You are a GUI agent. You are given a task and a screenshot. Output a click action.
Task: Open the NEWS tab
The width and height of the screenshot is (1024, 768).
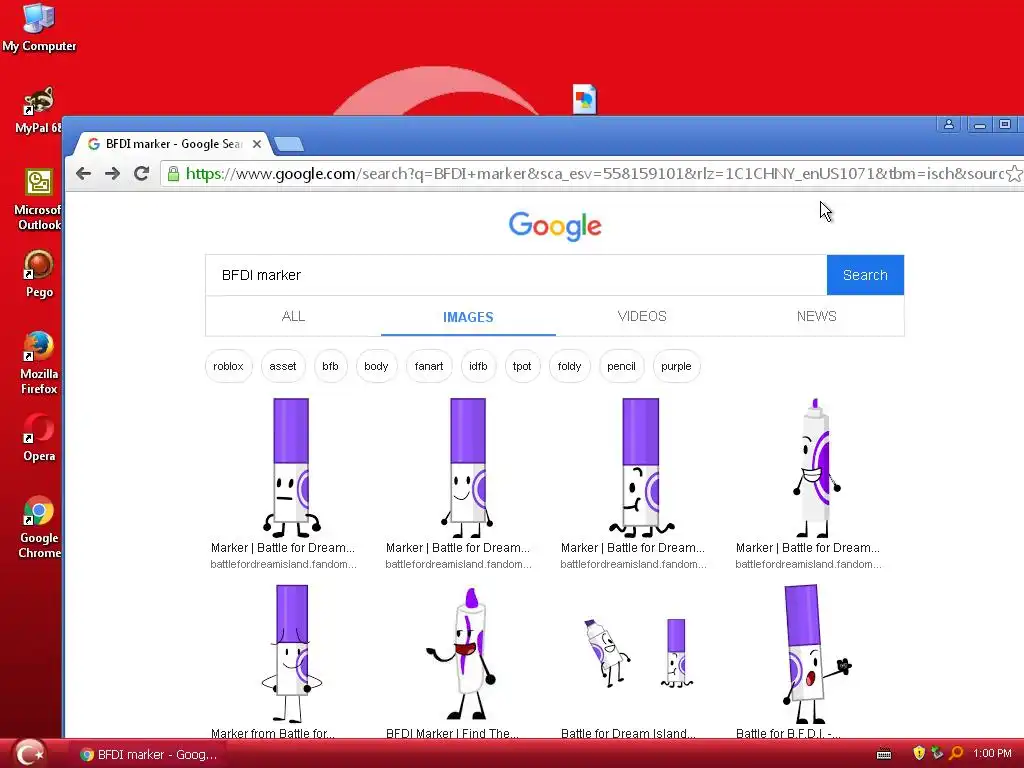[x=816, y=316]
